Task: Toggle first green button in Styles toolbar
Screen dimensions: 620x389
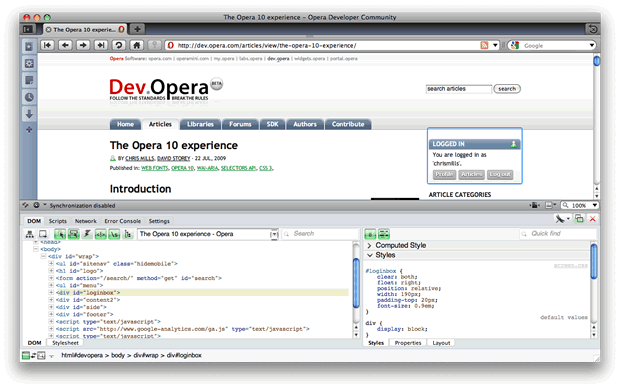Action: point(370,234)
